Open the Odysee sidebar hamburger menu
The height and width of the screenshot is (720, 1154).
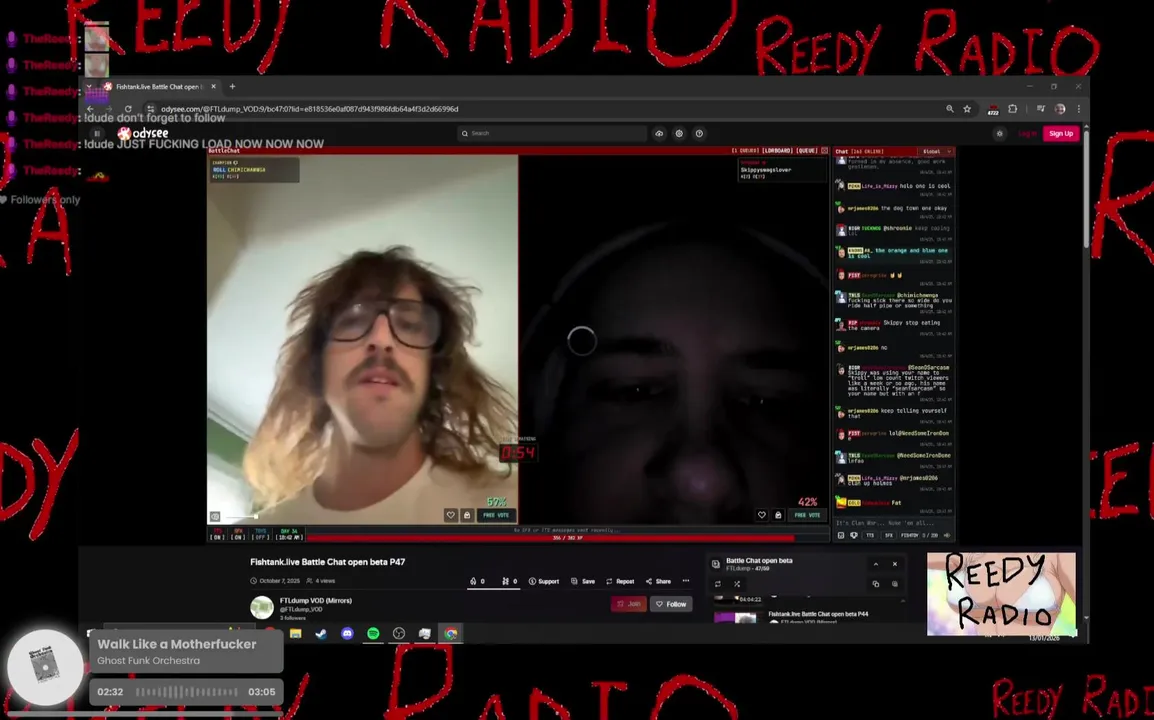click(x=96, y=133)
